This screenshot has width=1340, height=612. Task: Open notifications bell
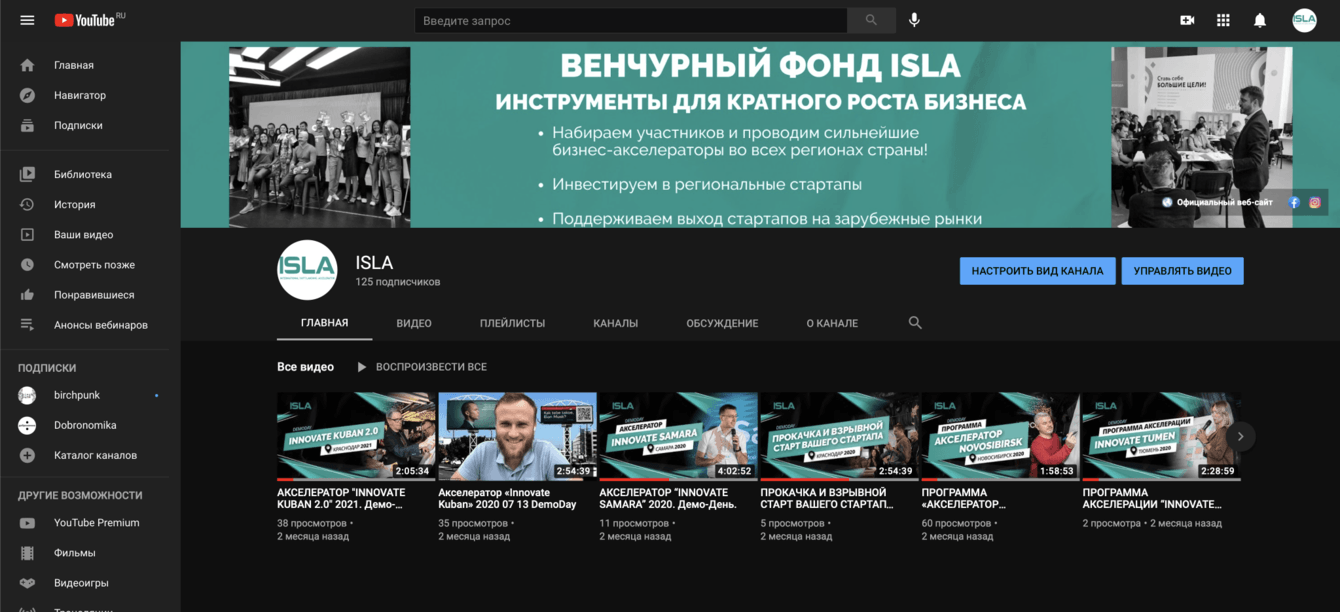[1260, 20]
